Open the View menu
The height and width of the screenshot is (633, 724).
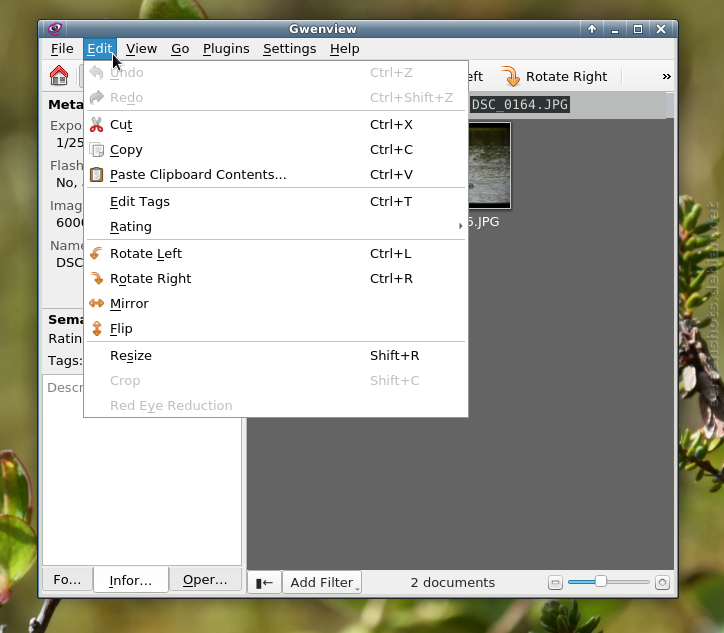coord(141,48)
